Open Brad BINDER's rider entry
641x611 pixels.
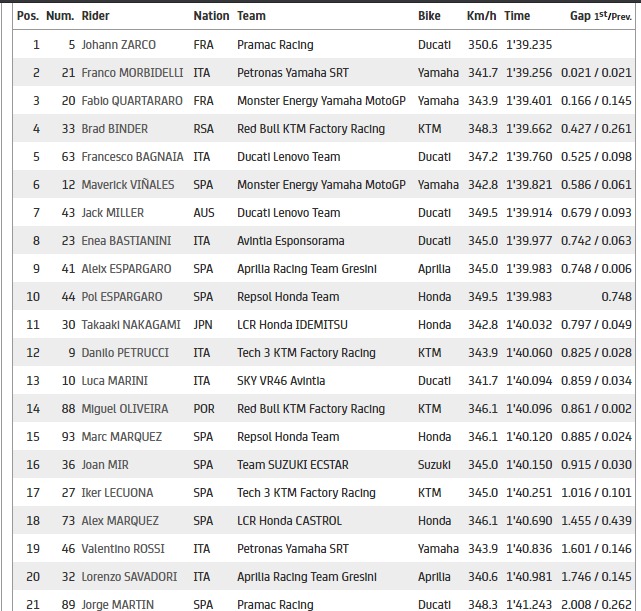[113, 129]
